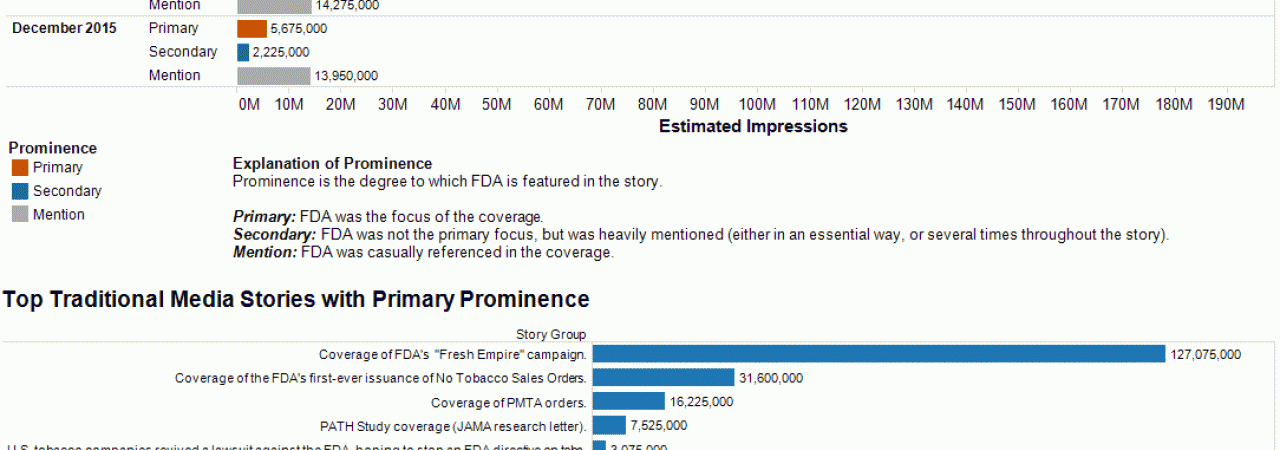This screenshot has width=1280, height=450.
Task: Click the gray Mention legend swatch
Action: pos(20,214)
